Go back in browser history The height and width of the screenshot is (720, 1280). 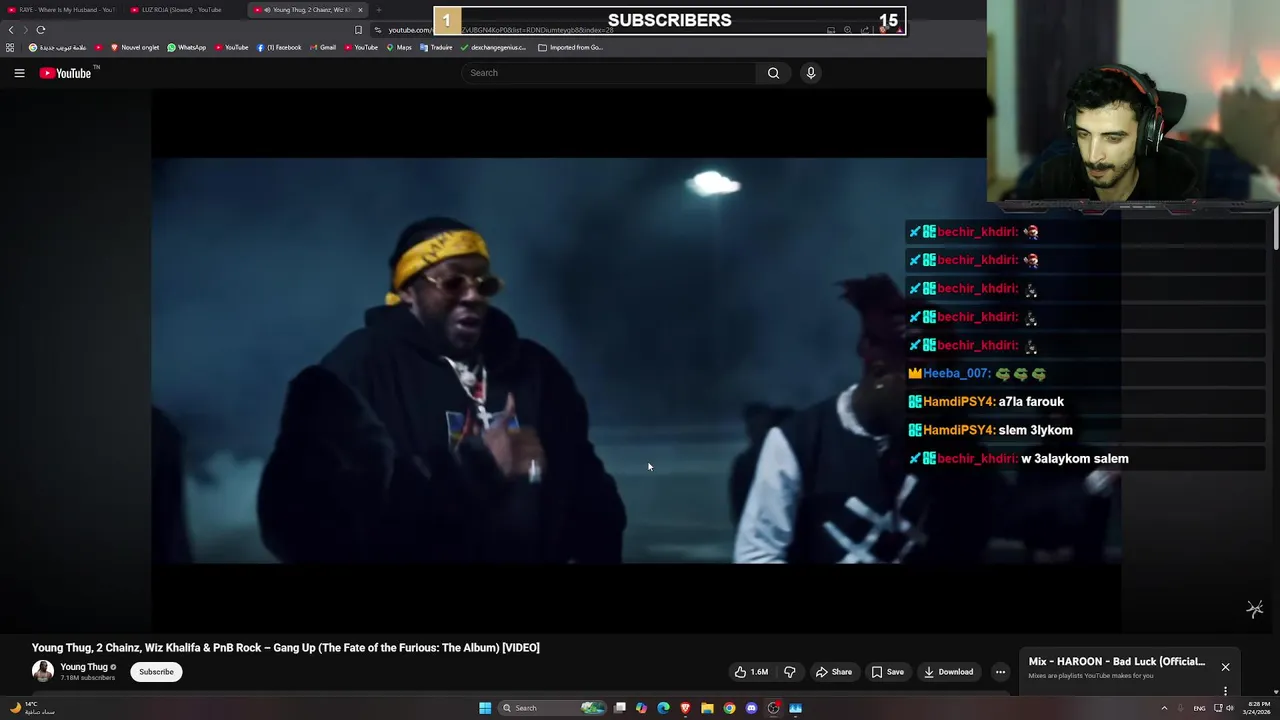click(11, 30)
